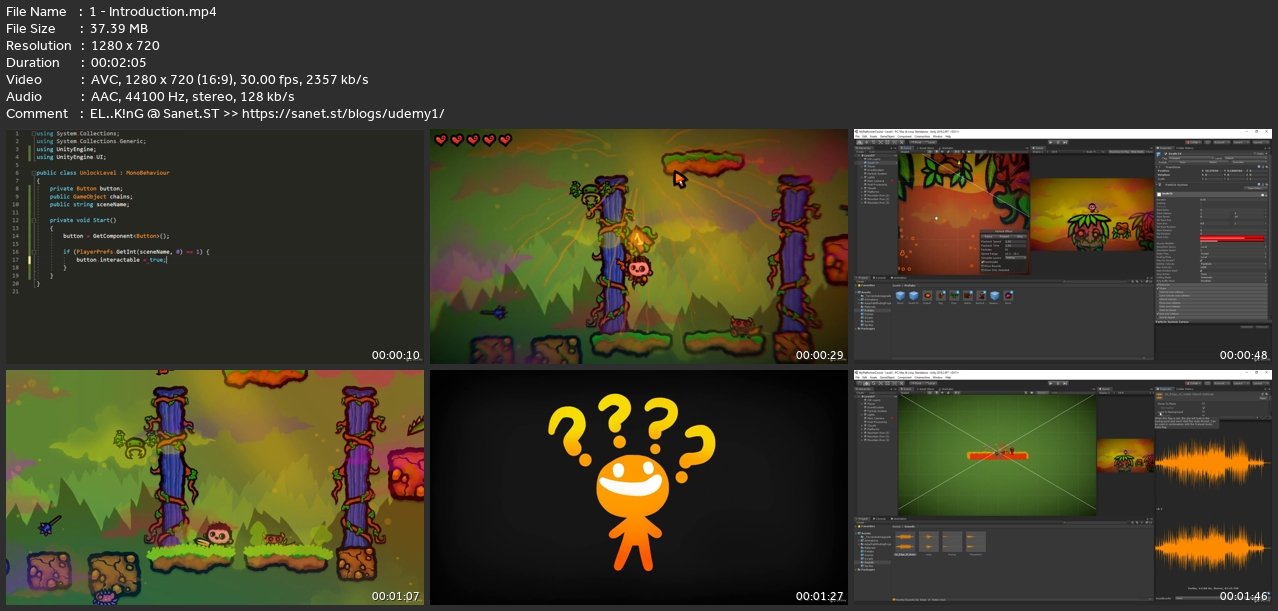Open the Unity particle editor frame at 00:00:48

(1063, 246)
